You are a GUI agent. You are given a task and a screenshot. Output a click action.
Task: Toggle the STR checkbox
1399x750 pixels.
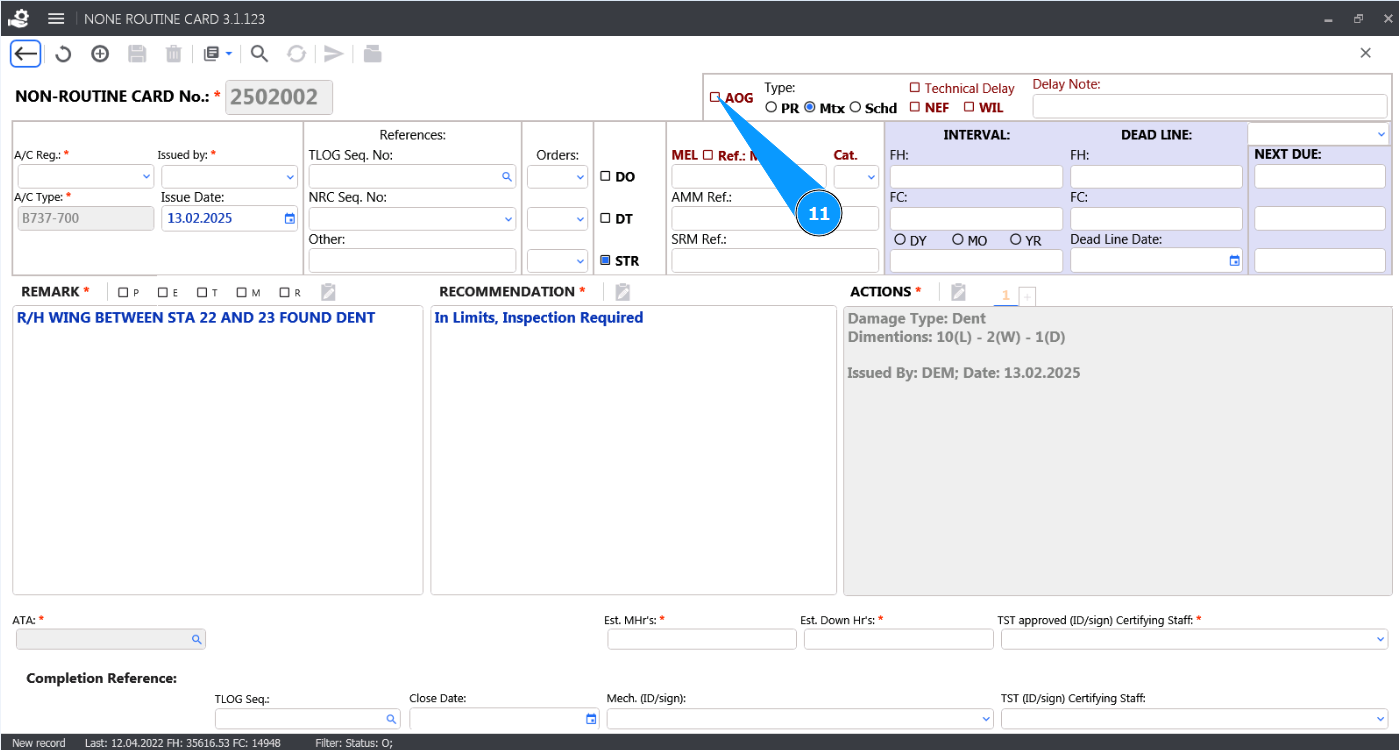pyautogui.click(x=605, y=261)
